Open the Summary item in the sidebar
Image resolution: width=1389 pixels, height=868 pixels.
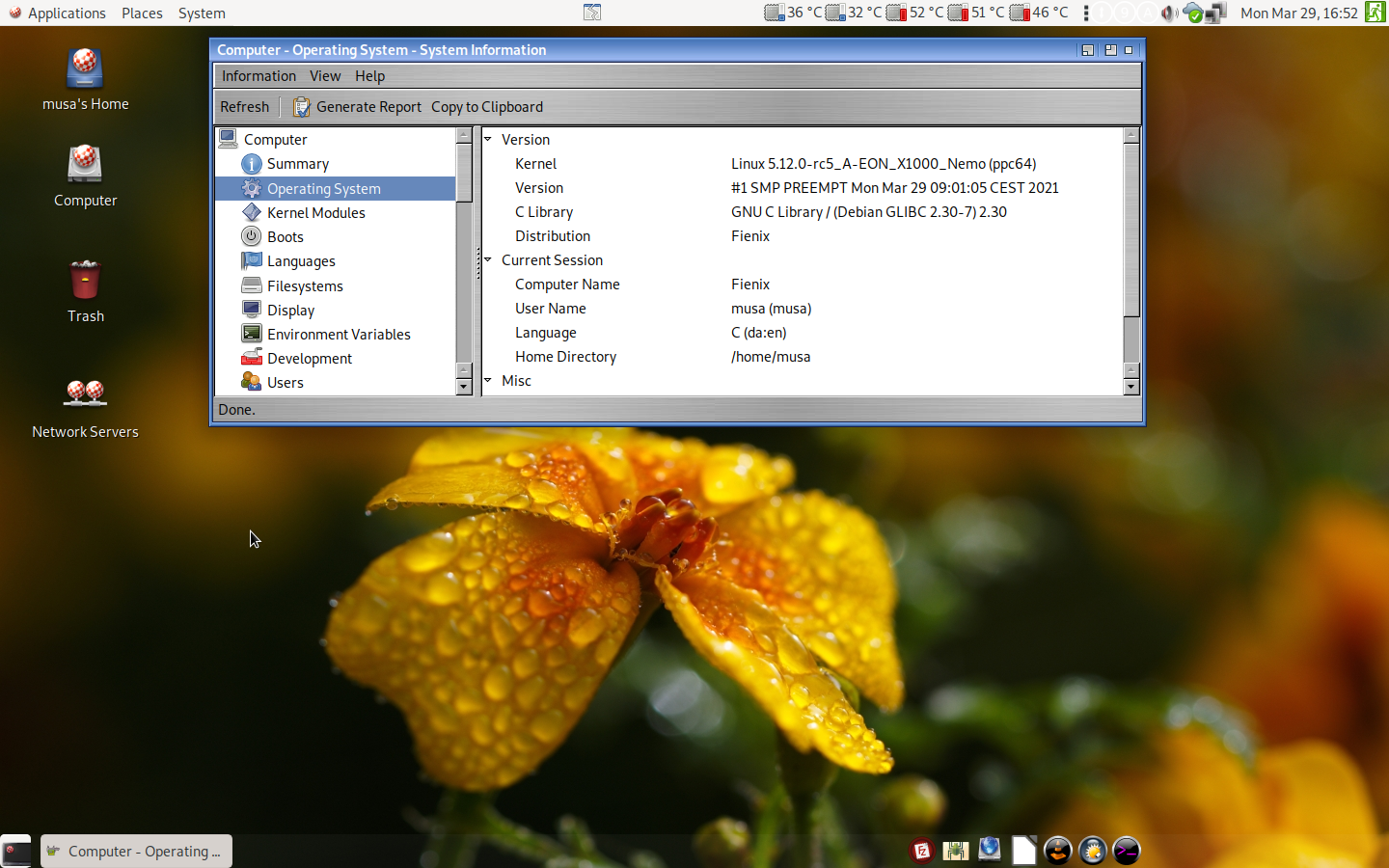[x=297, y=164]
